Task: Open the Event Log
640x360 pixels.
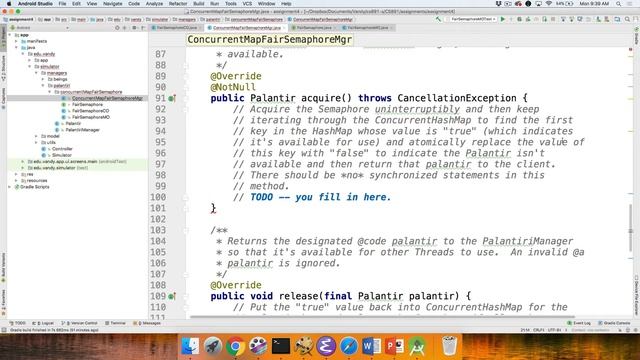Action: [x=579, y=323]
